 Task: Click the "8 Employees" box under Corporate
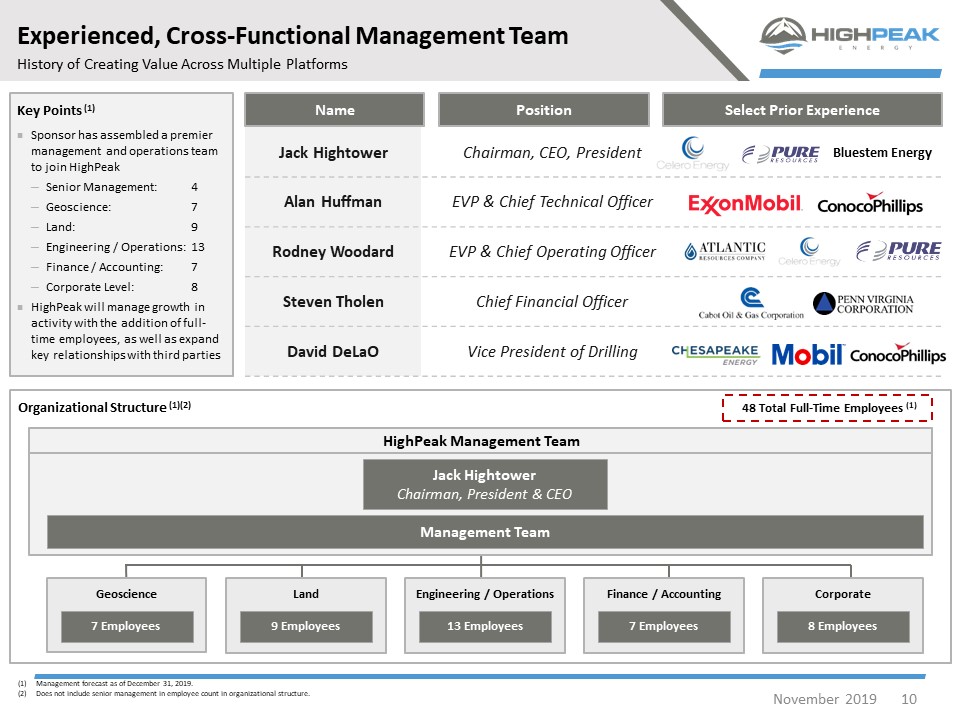click(x=843, y=626)
